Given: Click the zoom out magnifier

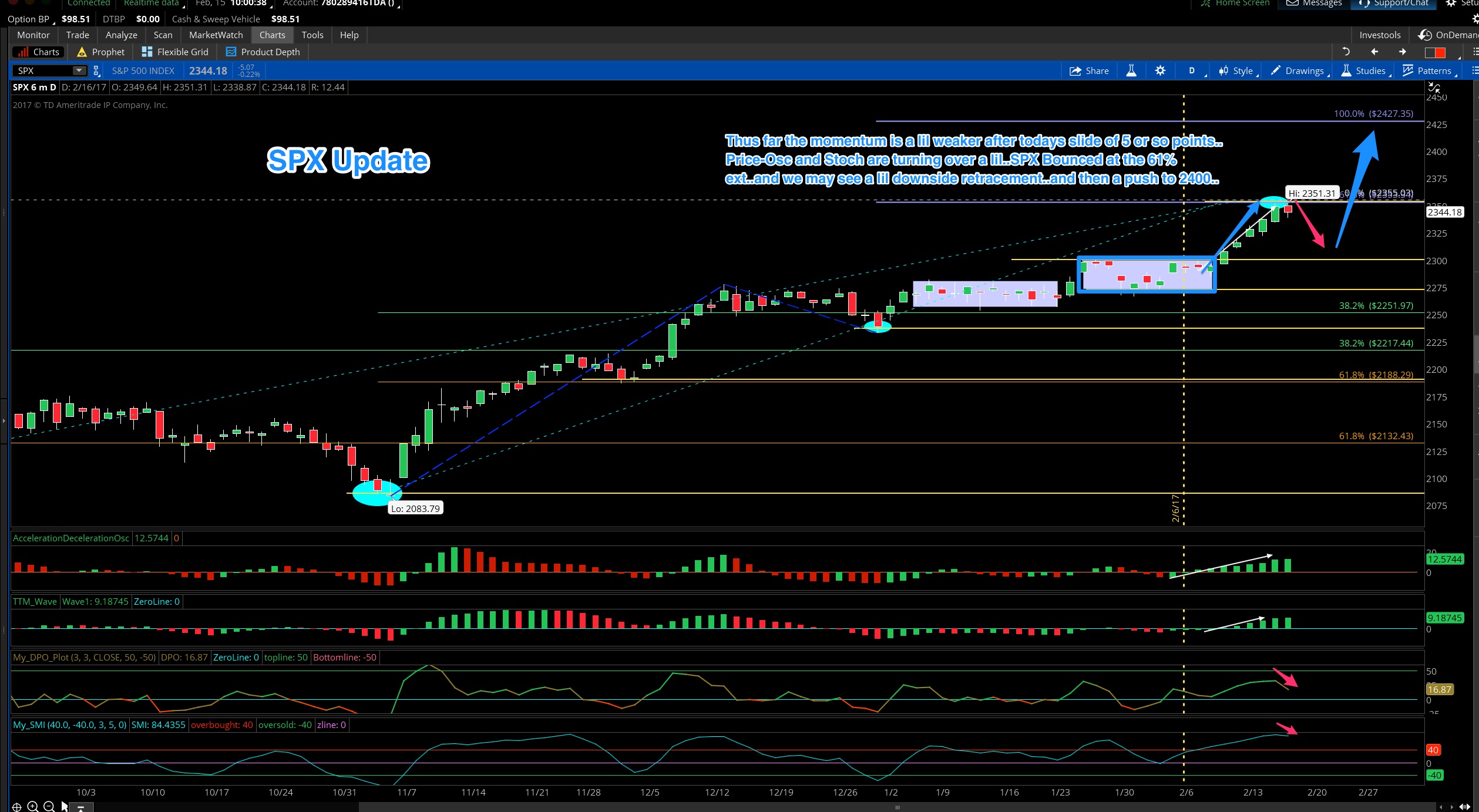Looking at the screenshot, I should tap(49, 806).
